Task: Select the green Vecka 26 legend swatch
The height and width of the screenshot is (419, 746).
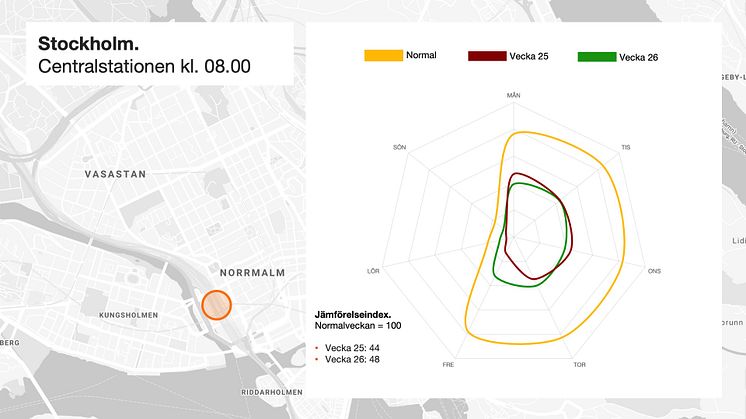Action: [x=597, y=57]
